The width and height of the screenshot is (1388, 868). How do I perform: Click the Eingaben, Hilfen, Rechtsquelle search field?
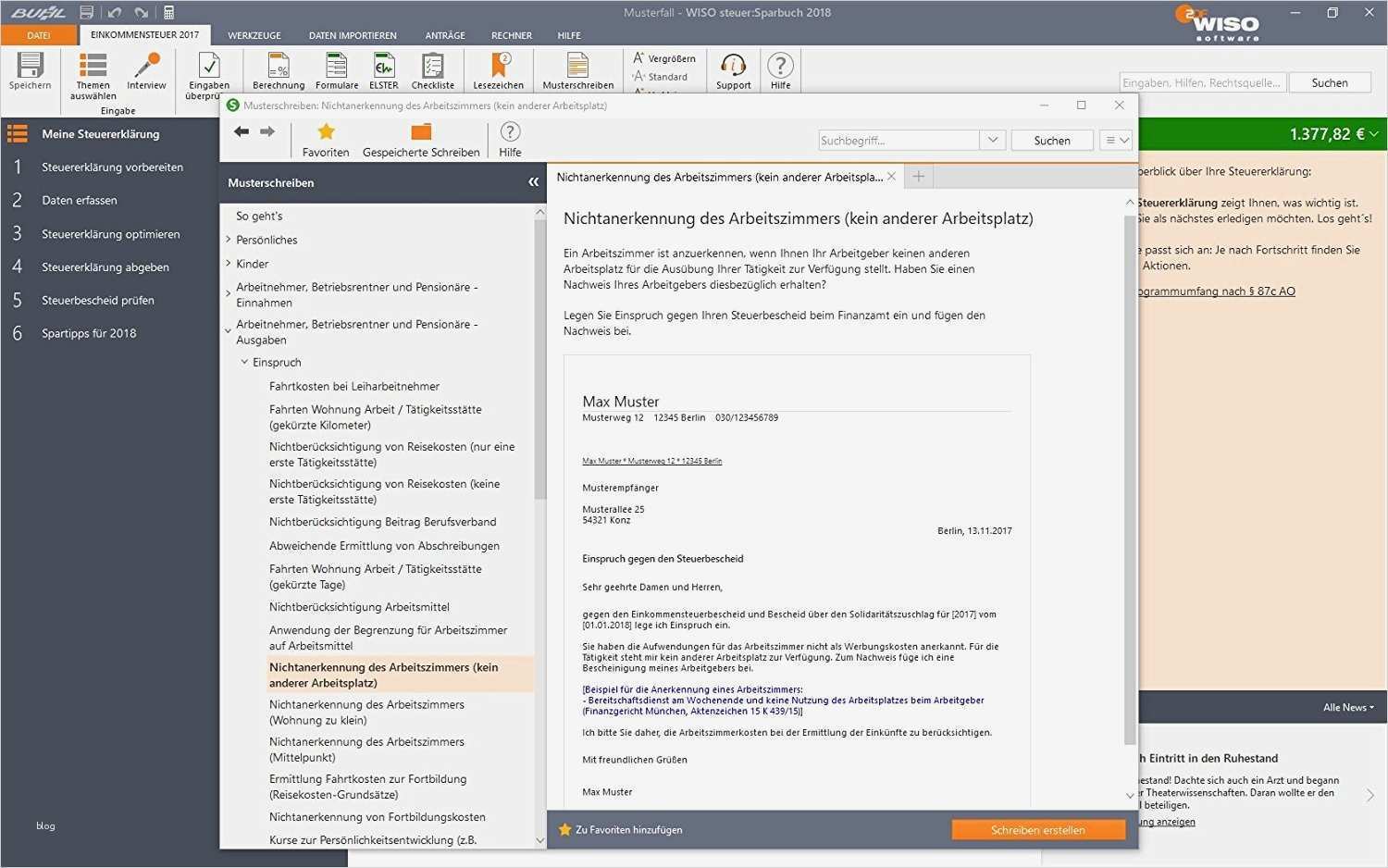pyautogui.click(x=1201, y=82)
